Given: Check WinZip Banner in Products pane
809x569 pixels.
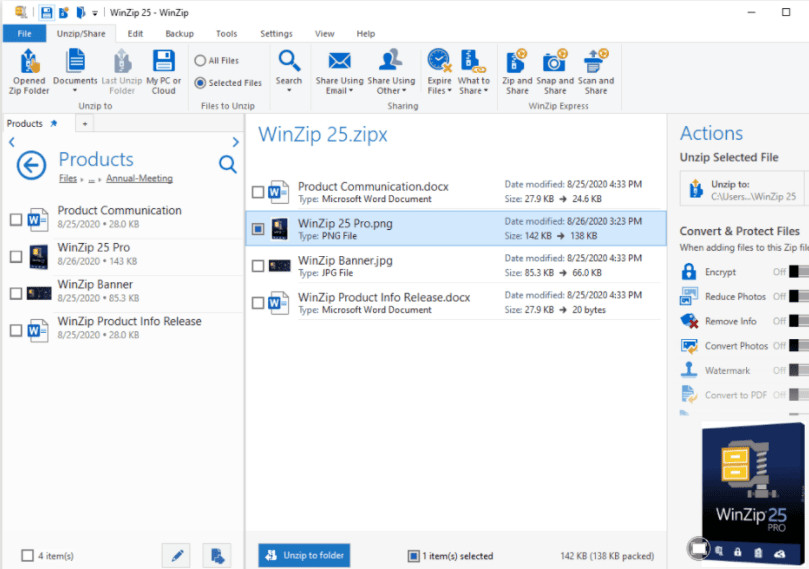Looking at the screenshot, I should tap(16, 294).
